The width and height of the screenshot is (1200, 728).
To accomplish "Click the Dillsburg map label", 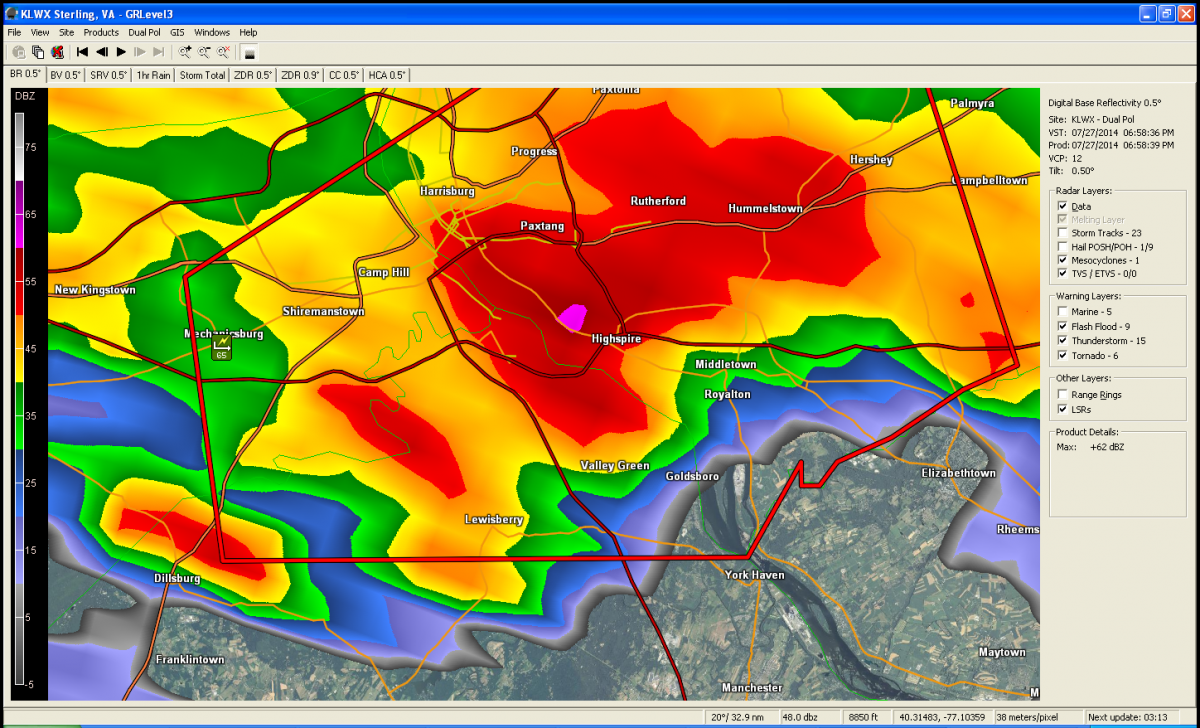I will click(177, 578).
